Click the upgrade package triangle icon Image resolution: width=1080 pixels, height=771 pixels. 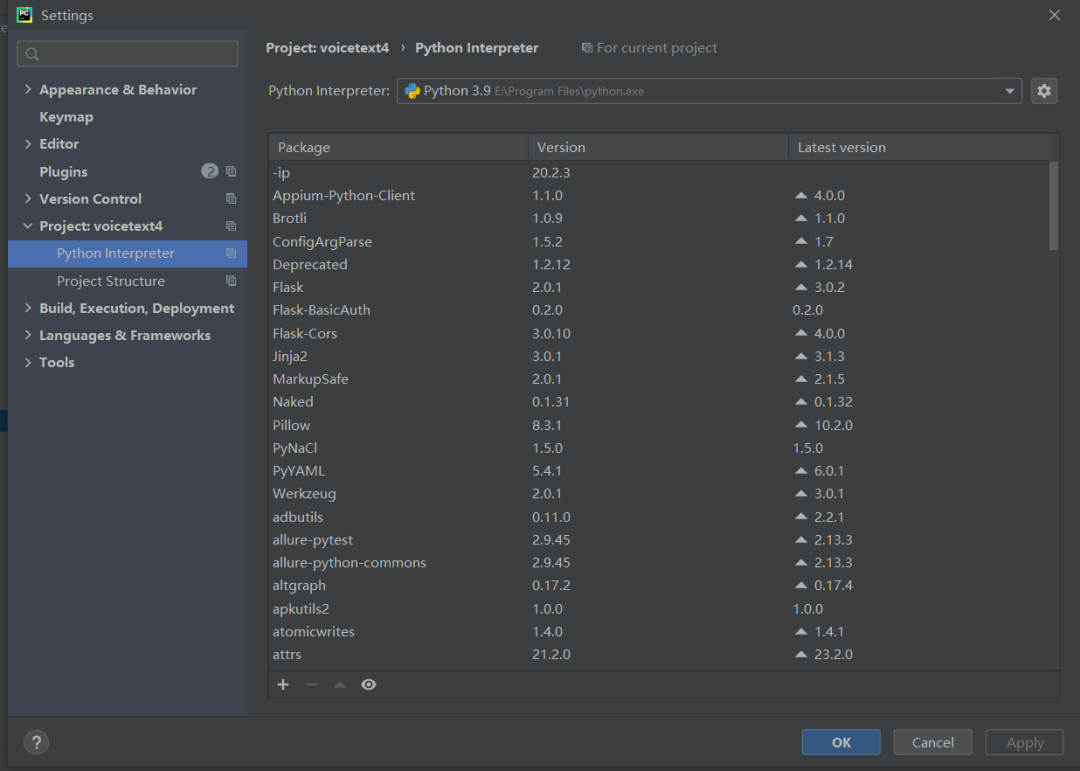tap(340, 684)
